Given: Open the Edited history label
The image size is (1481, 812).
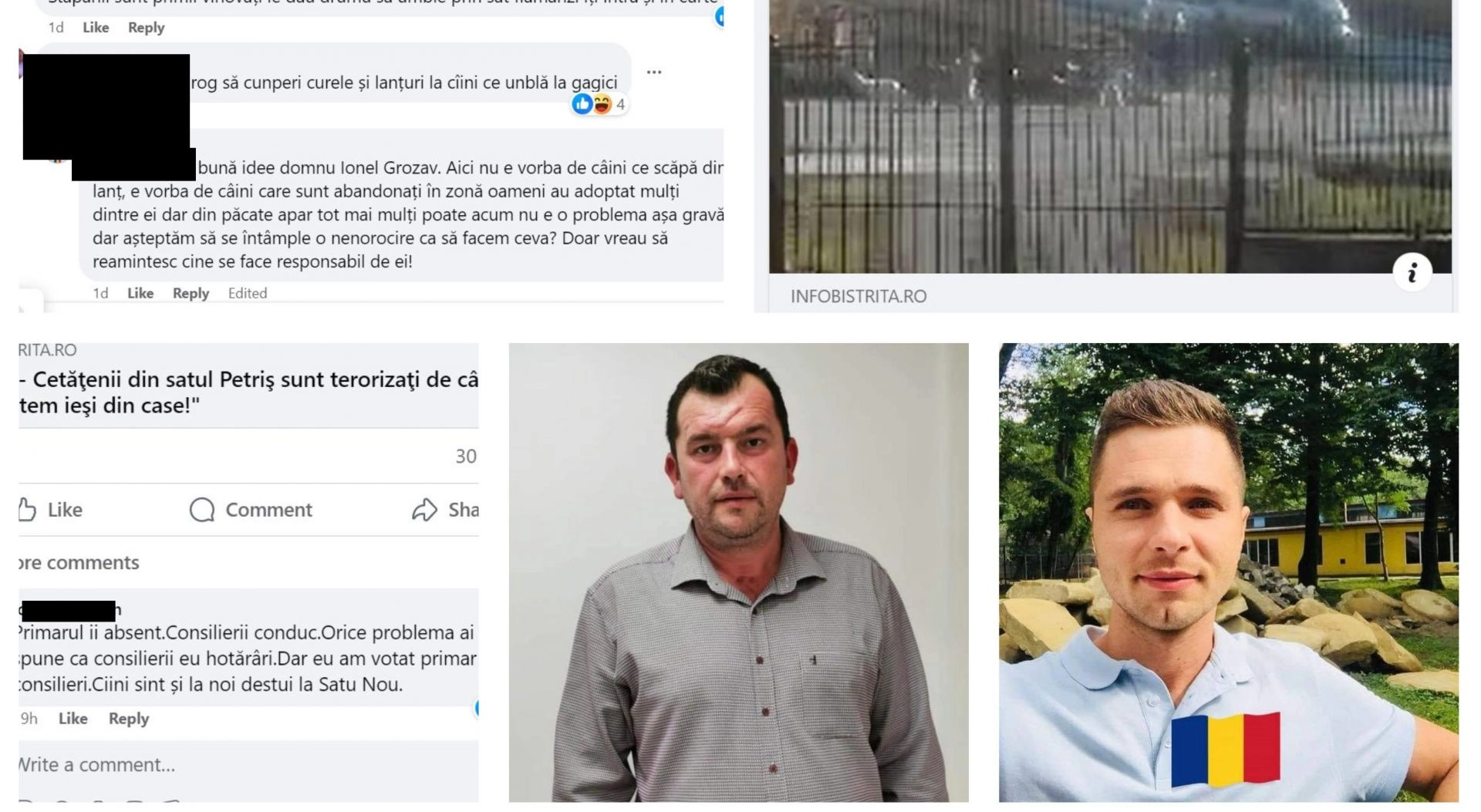Looking at the screenshot, I should click(248, 293).
